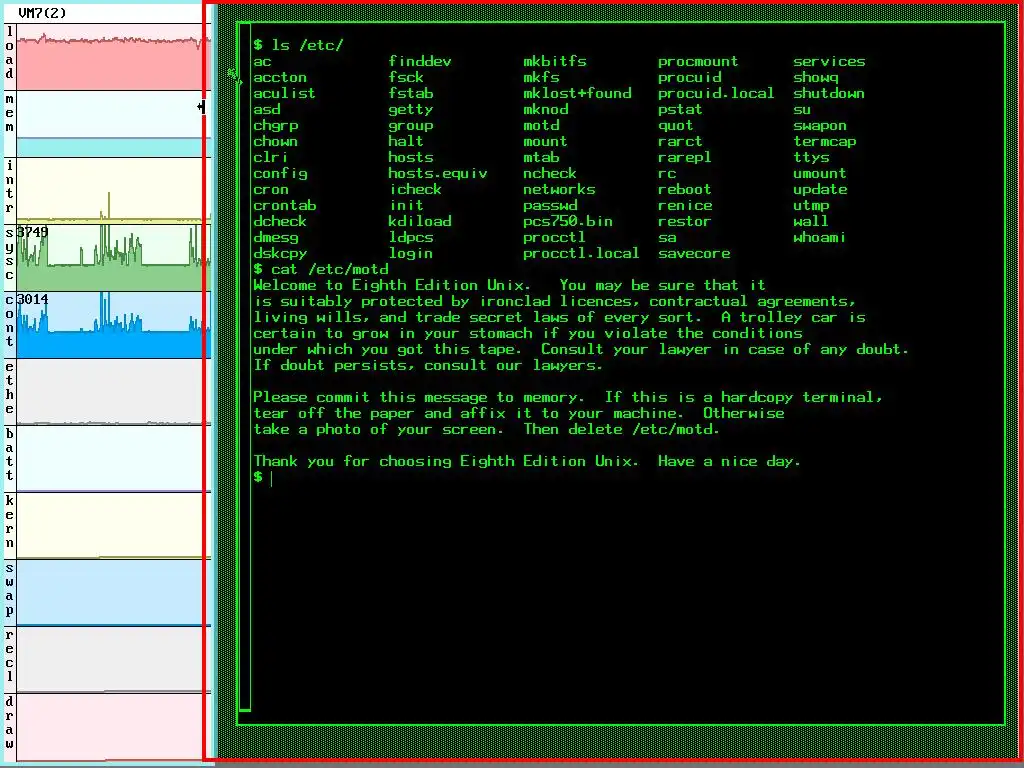Click 'swapon' in the directory listing

(820, 125)
